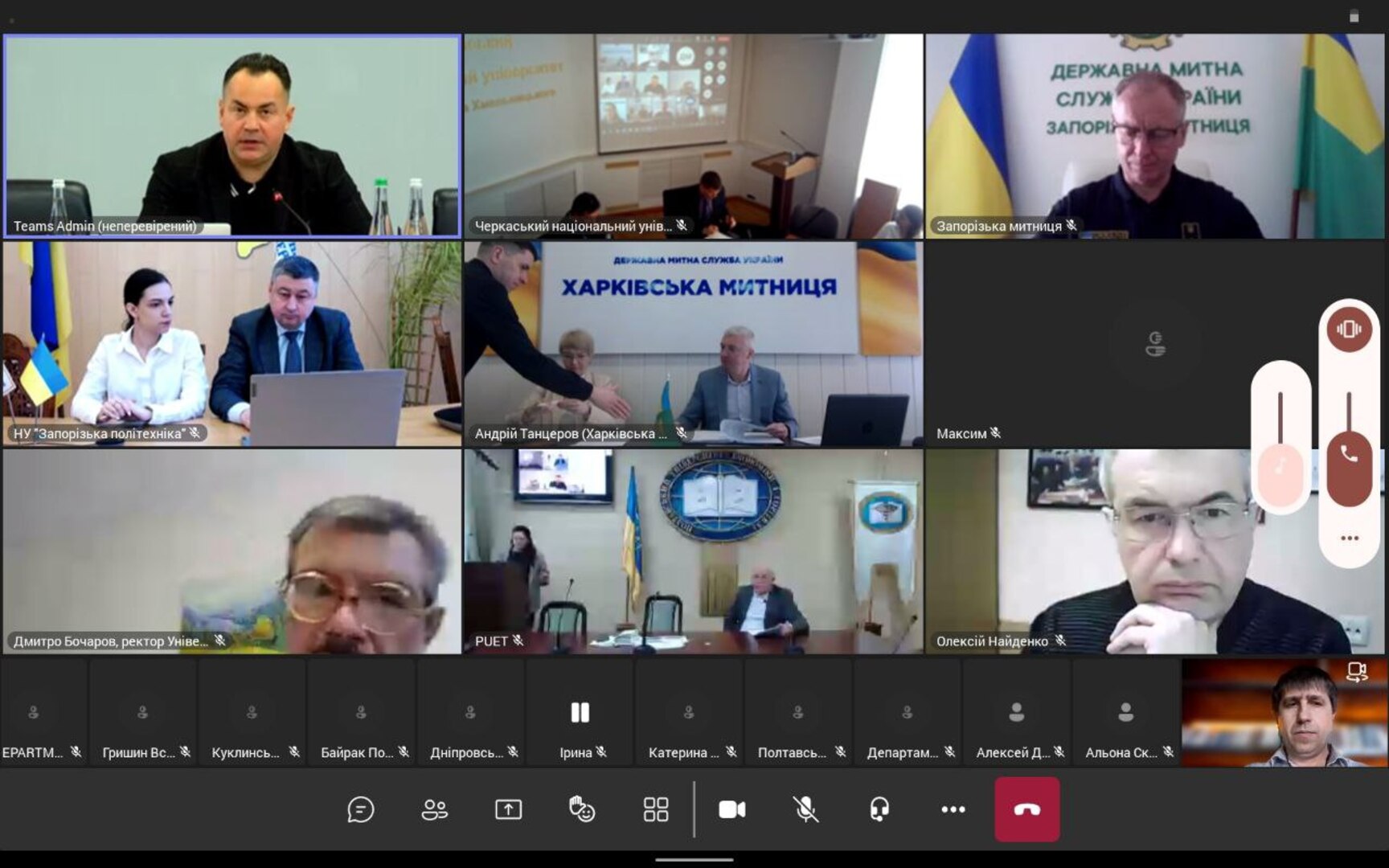Switch camera on self-view thumbnail
The width and height of the screenshot is (1389, 868).
pyautogui.click(x=1357, y=672)
